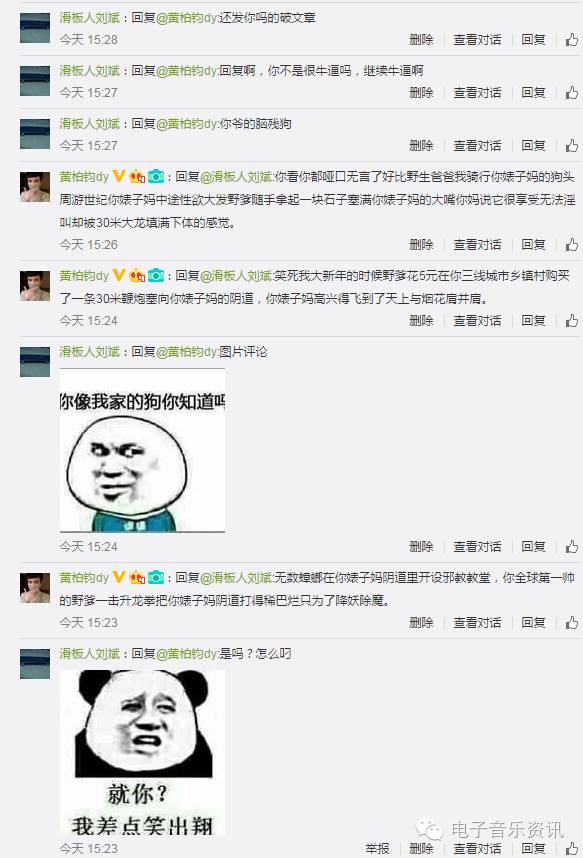Click the orange V verified badge at 15:23
This screenshot has height=858, width=583.
pos(119,577)
